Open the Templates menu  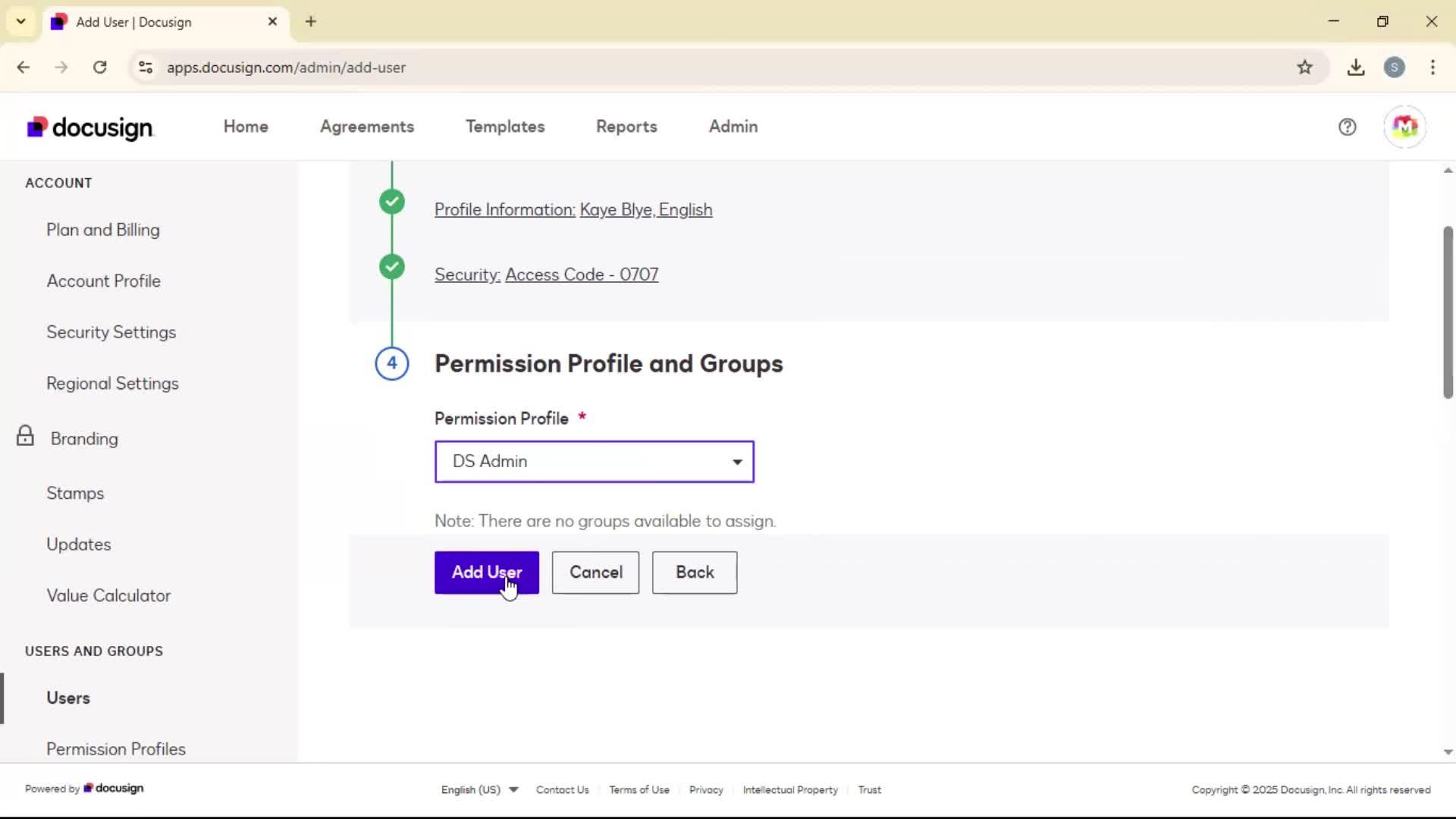click(505, 127)
